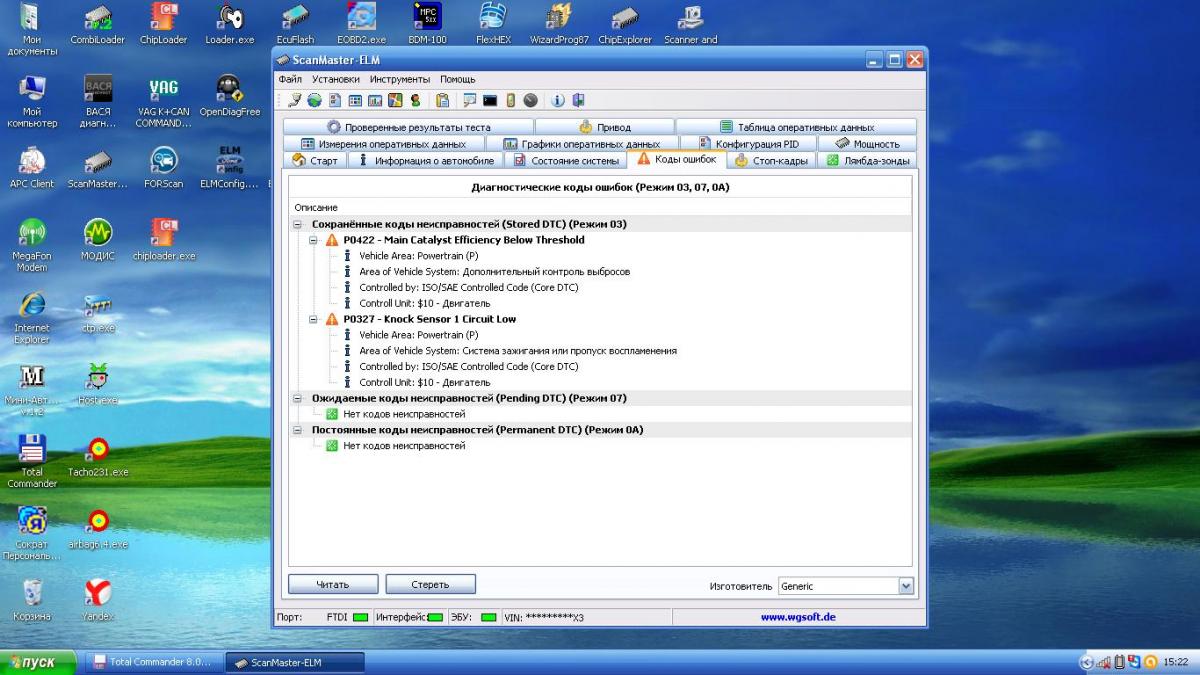Switch to the Информация о автомобиле tab
The height and width of the screenshot is (675, 1200).
426,160
